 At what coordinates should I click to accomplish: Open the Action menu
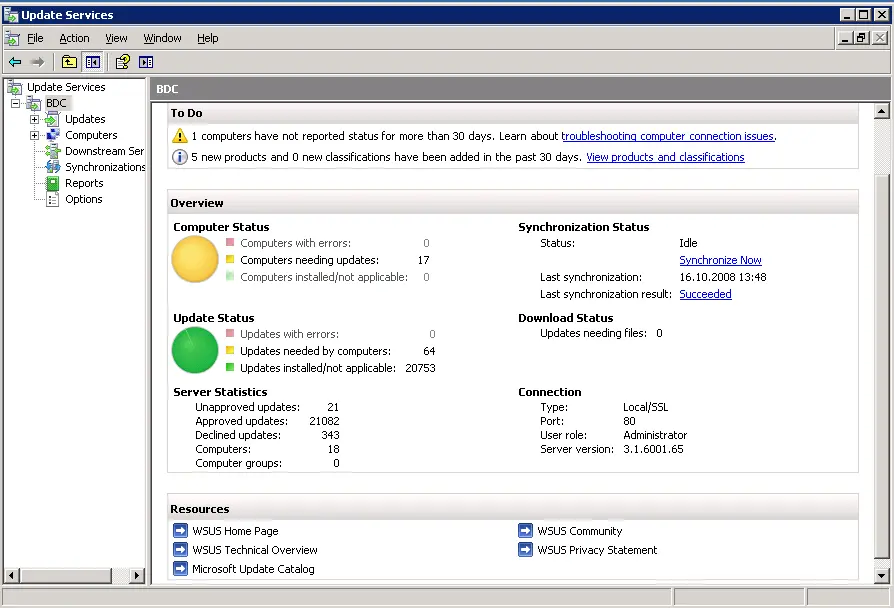[74, 38]
